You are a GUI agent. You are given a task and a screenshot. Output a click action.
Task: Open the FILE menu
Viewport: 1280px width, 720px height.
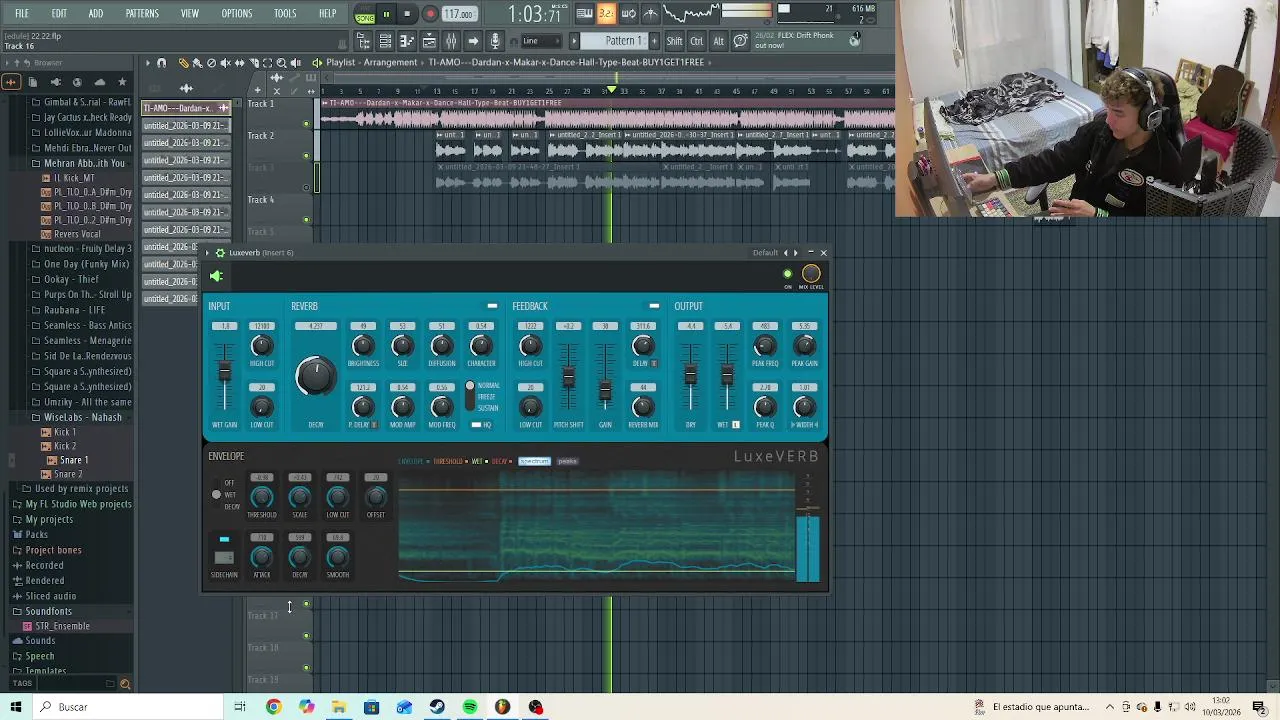tap(22, 14)
